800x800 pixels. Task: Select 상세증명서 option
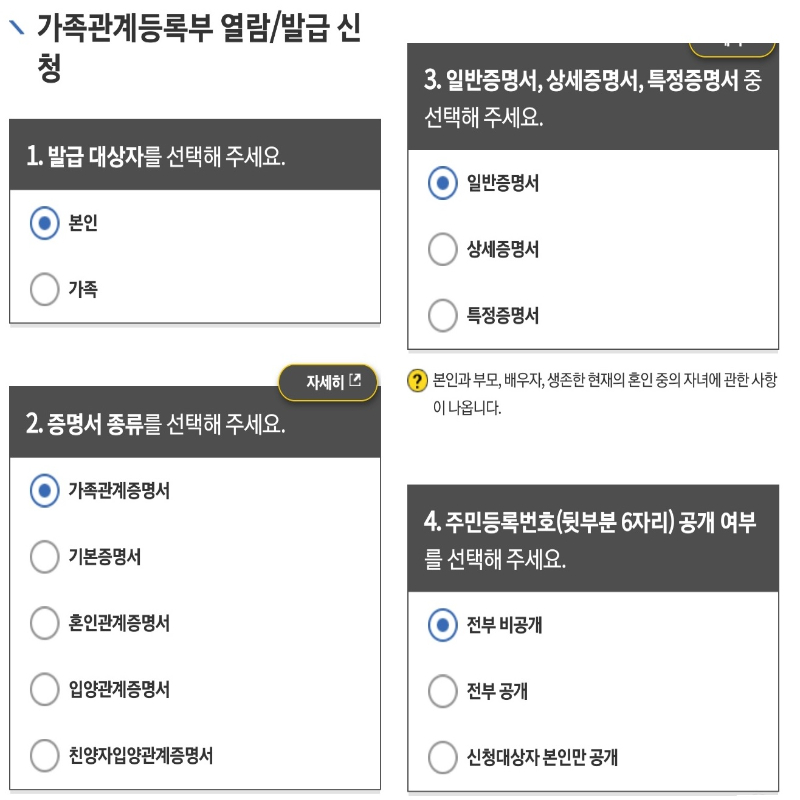point(443,249)
